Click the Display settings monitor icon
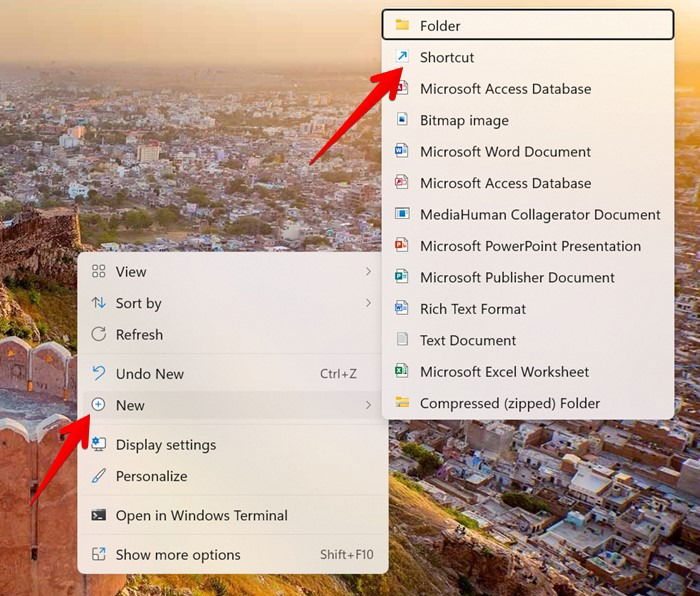This screenshot has height=596, width=700. (x=99, y=444)
